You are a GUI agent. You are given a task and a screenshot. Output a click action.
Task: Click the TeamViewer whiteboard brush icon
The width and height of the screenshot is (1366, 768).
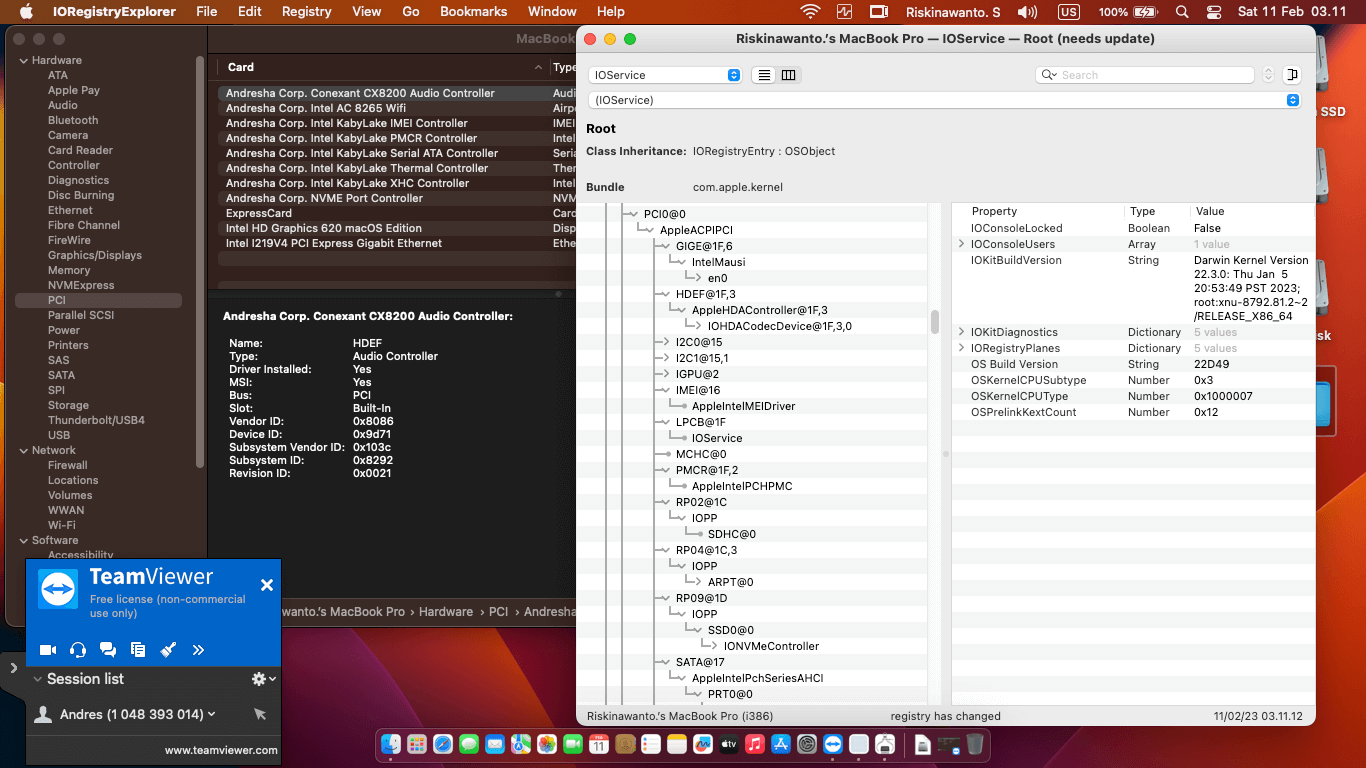[168, 650]
